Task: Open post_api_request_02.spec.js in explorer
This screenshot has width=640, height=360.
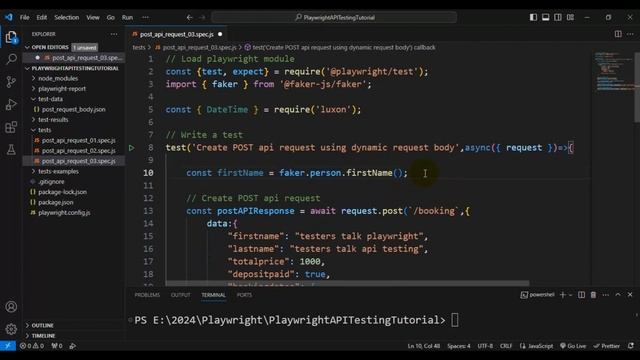Action: [x=78, y=151]
